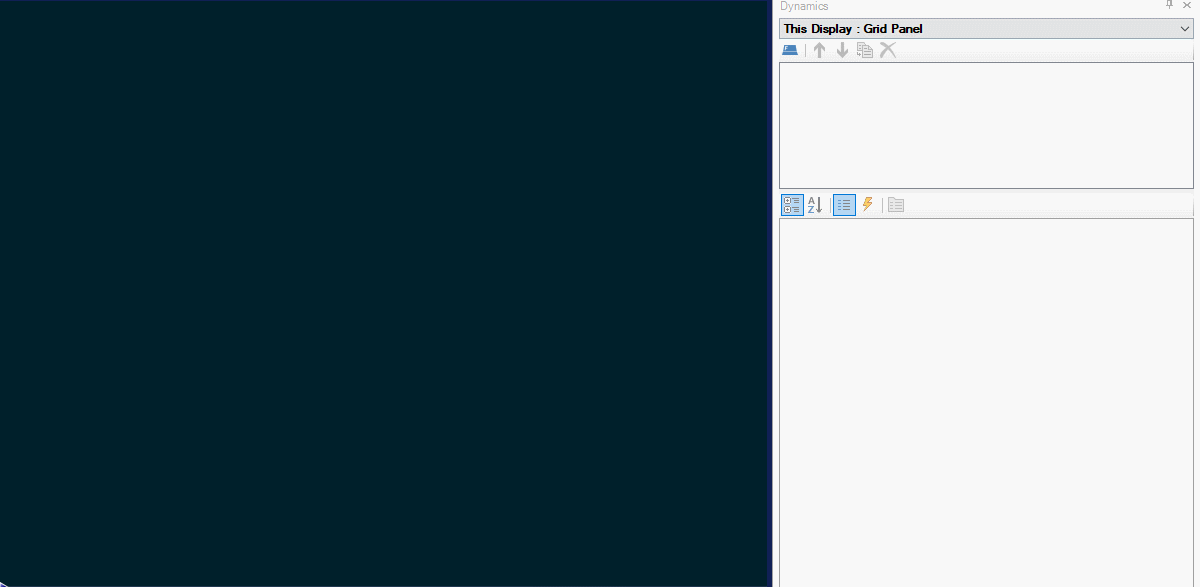Click the delete X icon in Dynamics toolbar
Image resolution: width=1200 pixels, height=587 pixels.
tap(888, 50)
